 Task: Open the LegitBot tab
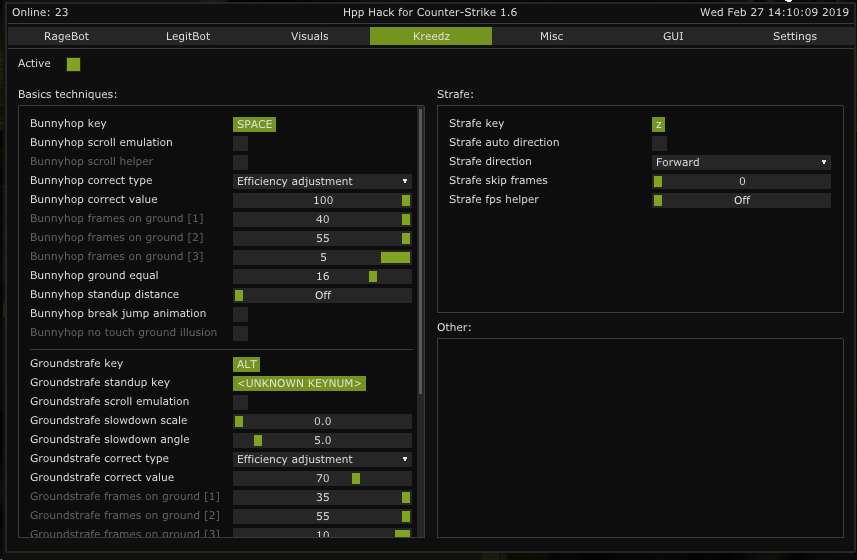(188, 36)
